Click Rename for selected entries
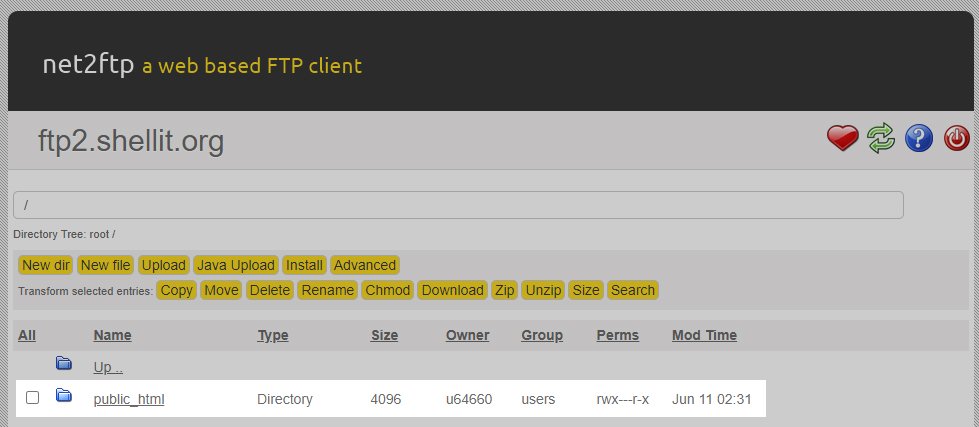Viewport: 979px width, 427px height. (328, 290)
